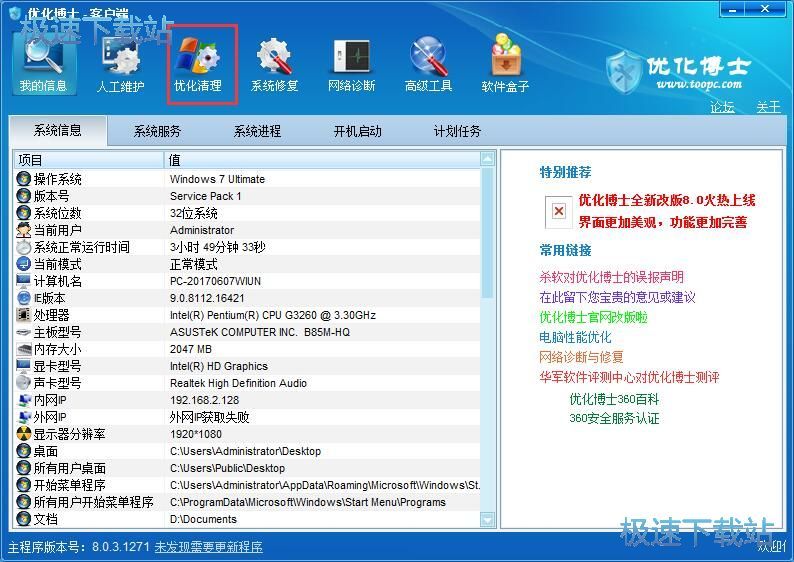
Task: Switch to the 系统信息 tab
Action: tap(58, 131)
